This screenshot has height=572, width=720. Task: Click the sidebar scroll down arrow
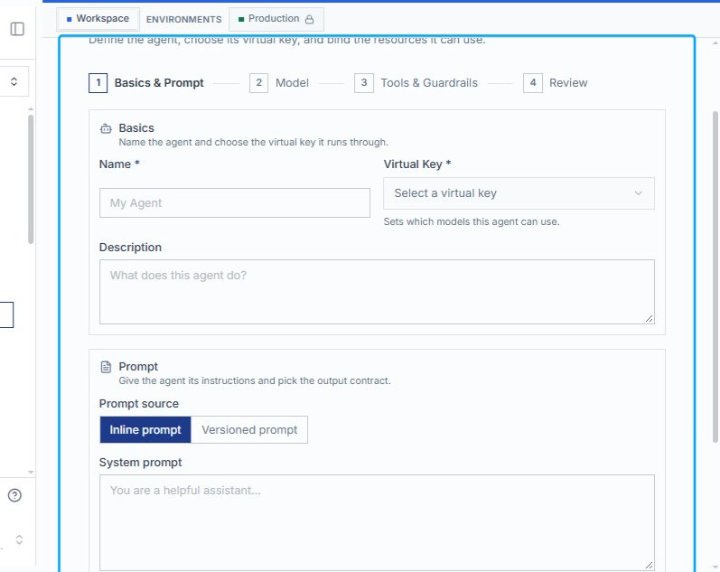tap(31, 472)
